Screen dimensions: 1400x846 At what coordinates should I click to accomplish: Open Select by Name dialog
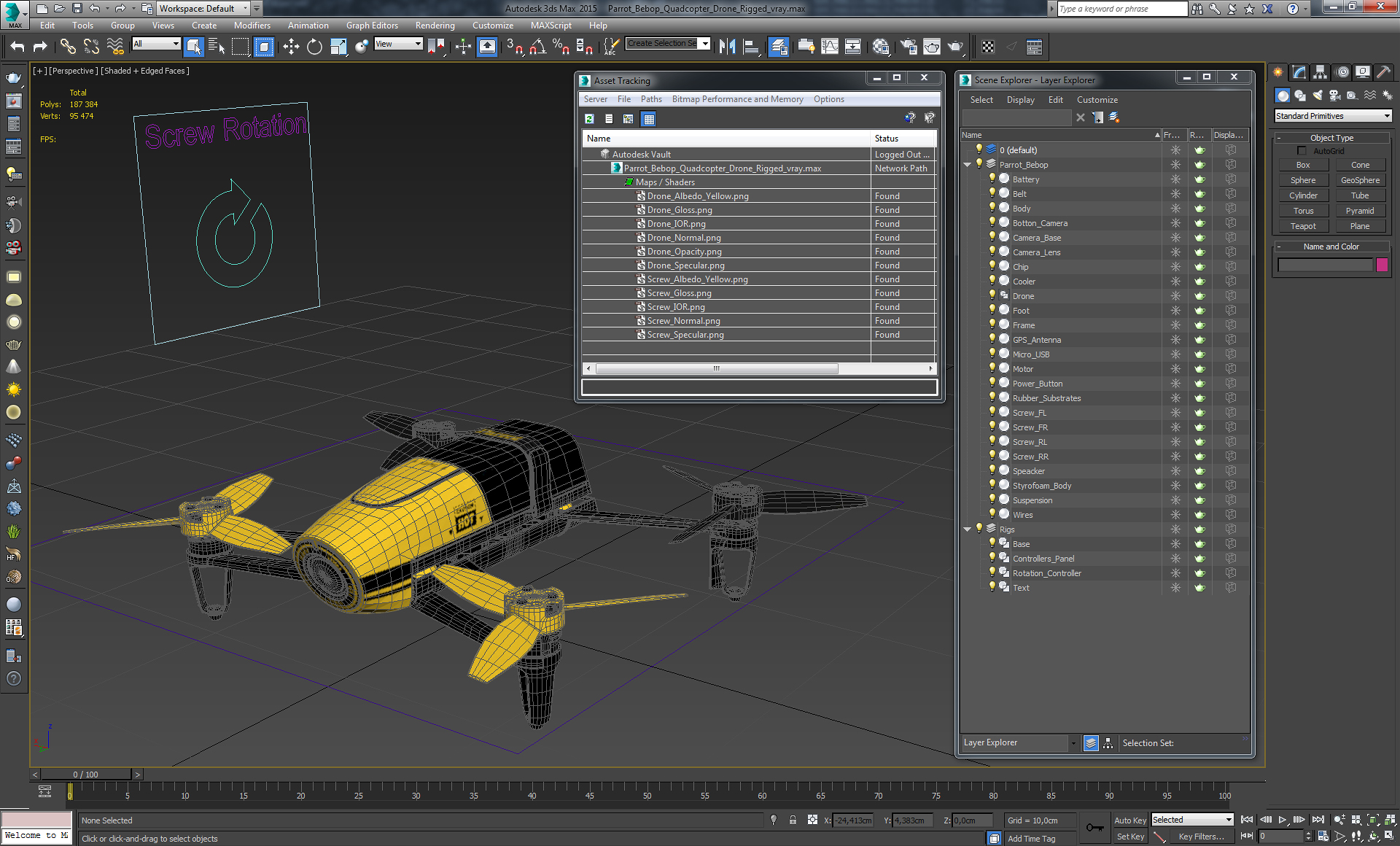tap(217, 47)
